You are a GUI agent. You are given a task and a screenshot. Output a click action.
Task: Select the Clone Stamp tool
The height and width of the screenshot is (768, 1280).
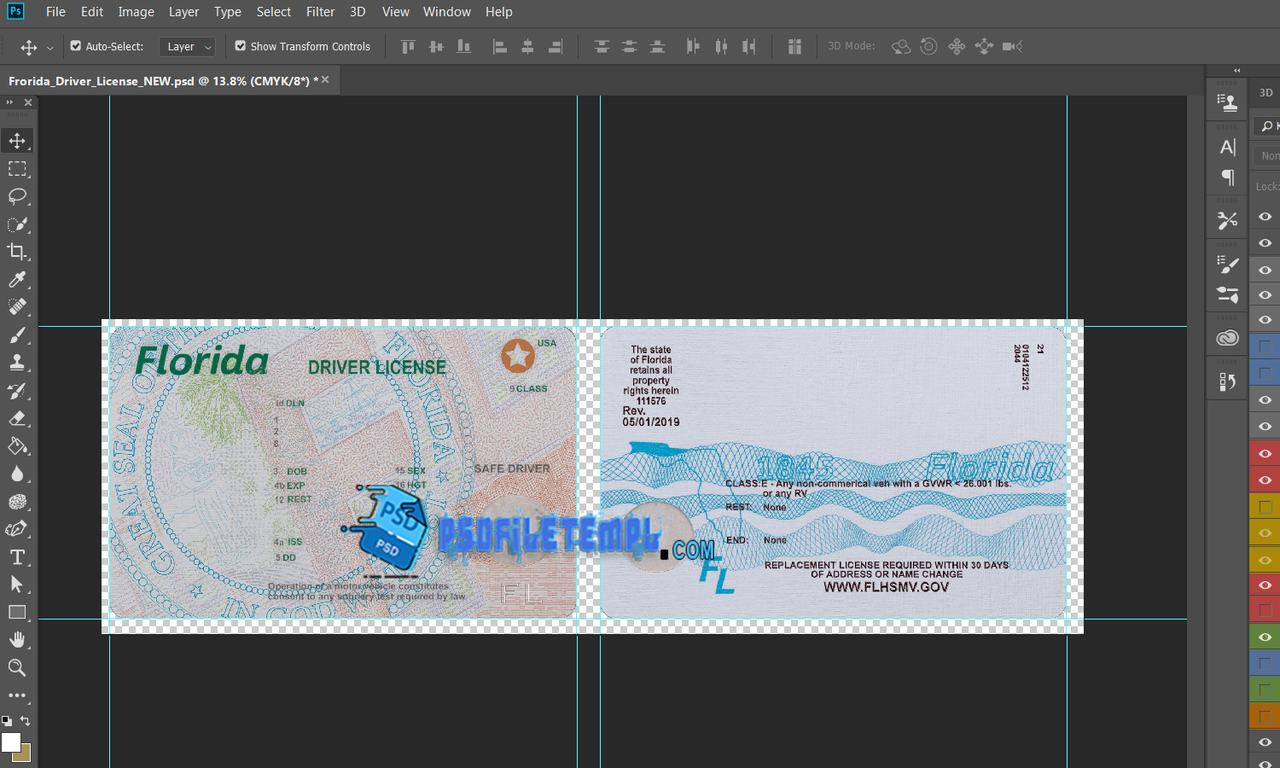click(18, 363)
